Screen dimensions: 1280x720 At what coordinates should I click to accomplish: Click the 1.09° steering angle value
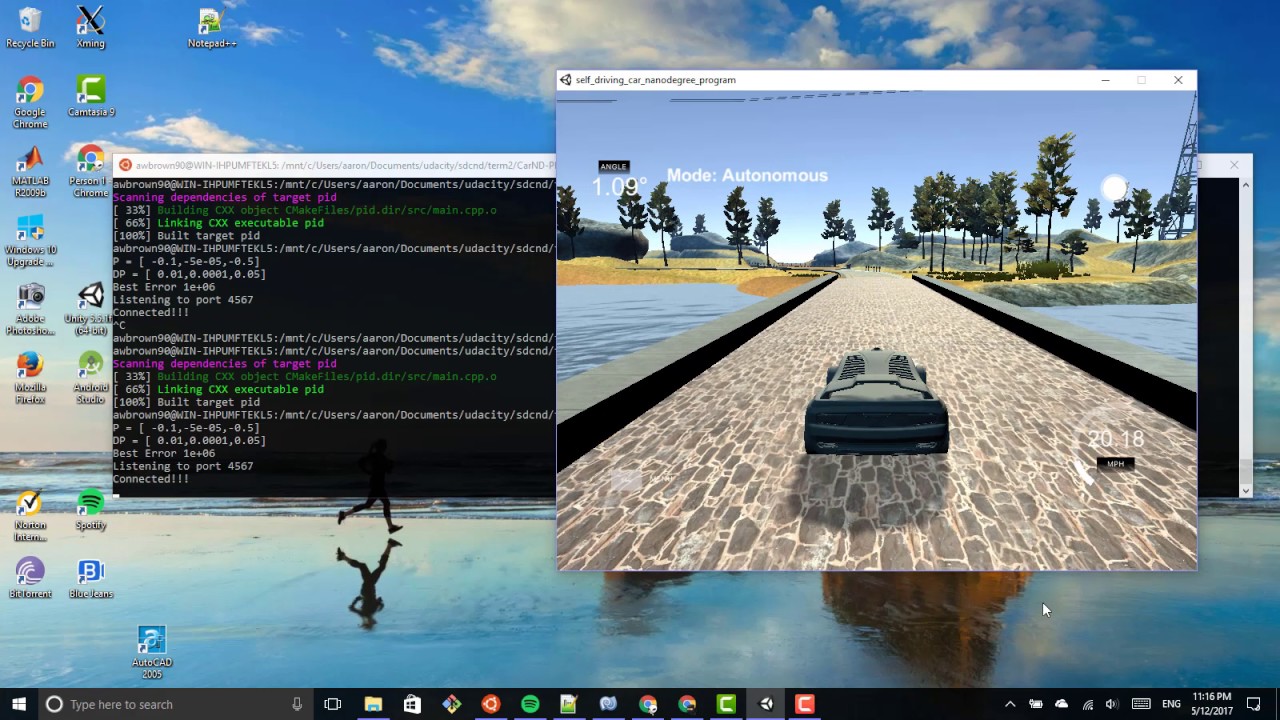619,186
